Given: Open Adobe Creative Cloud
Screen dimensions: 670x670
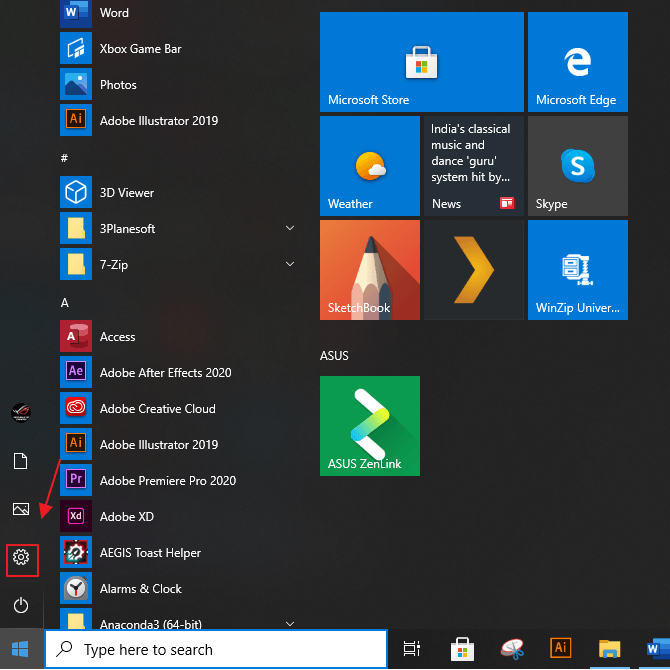Looking at the screenshot, I should (177, 408).
